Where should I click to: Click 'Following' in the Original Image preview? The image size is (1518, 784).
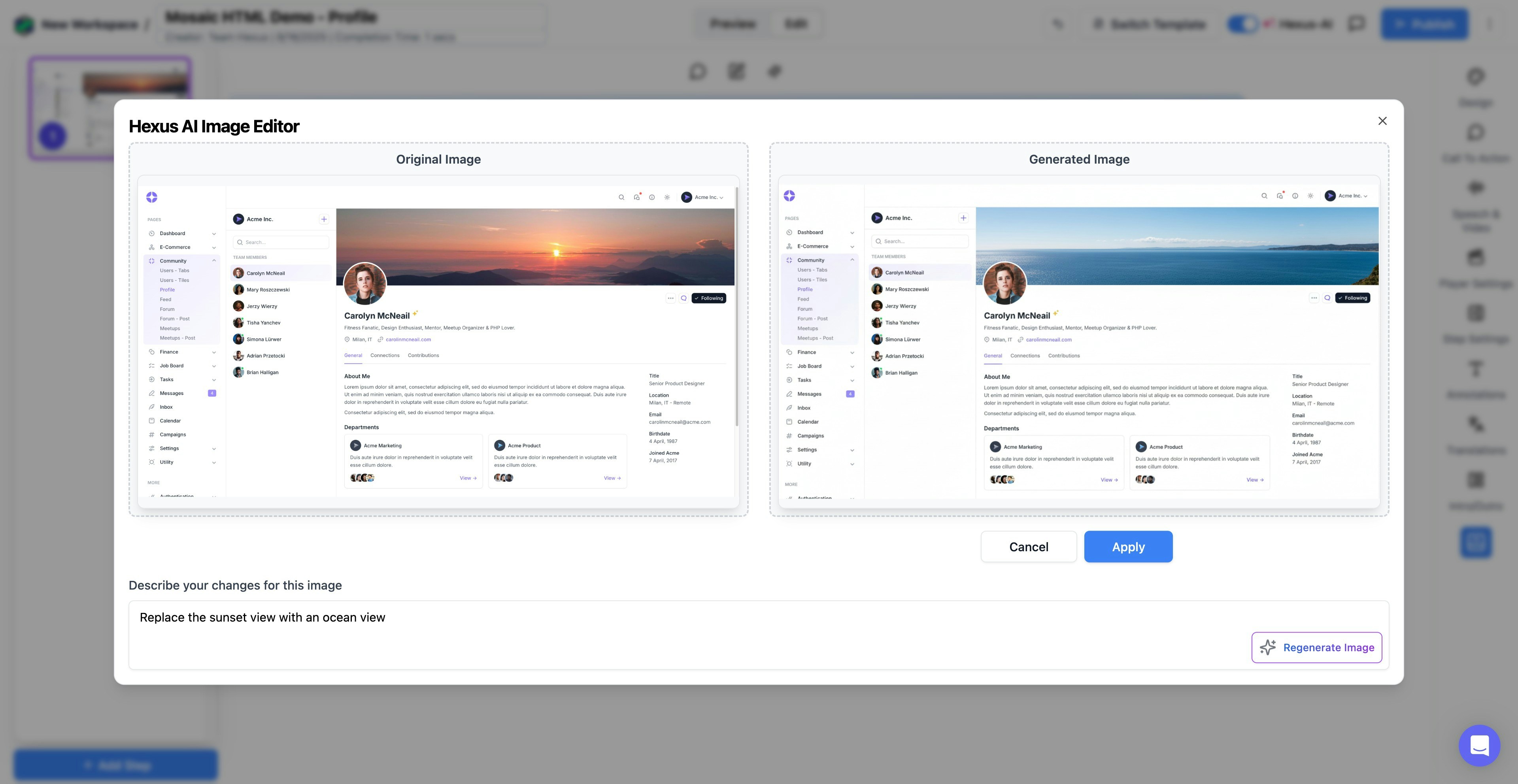click(709, 298)
